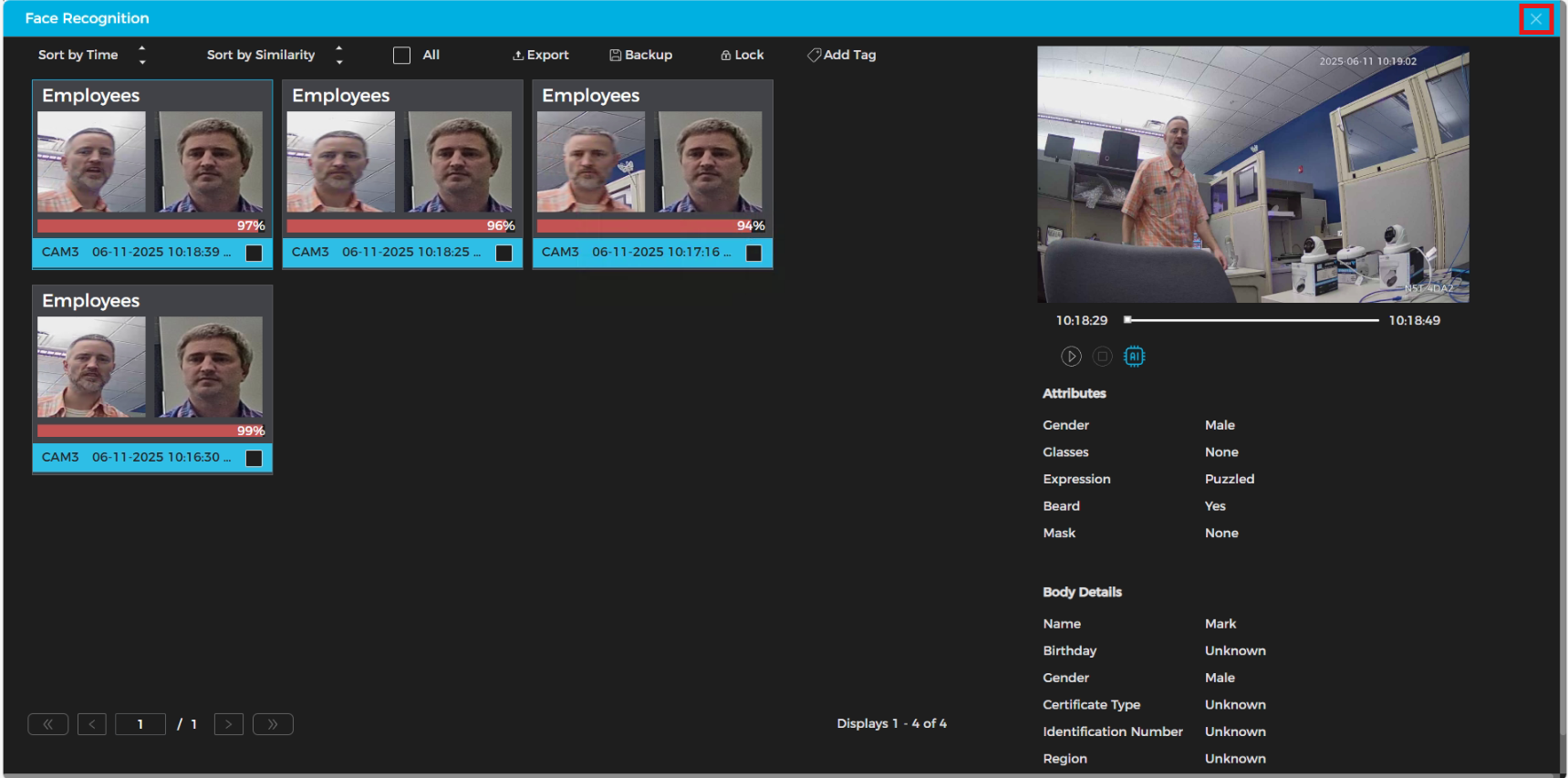The image size is (1568, 778).
Task: Click the Export icon button
Action: (518, 56)
